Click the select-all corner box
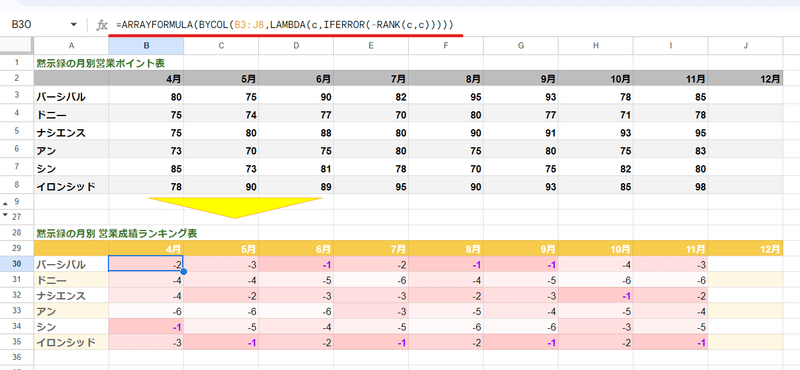 point(17,45)
